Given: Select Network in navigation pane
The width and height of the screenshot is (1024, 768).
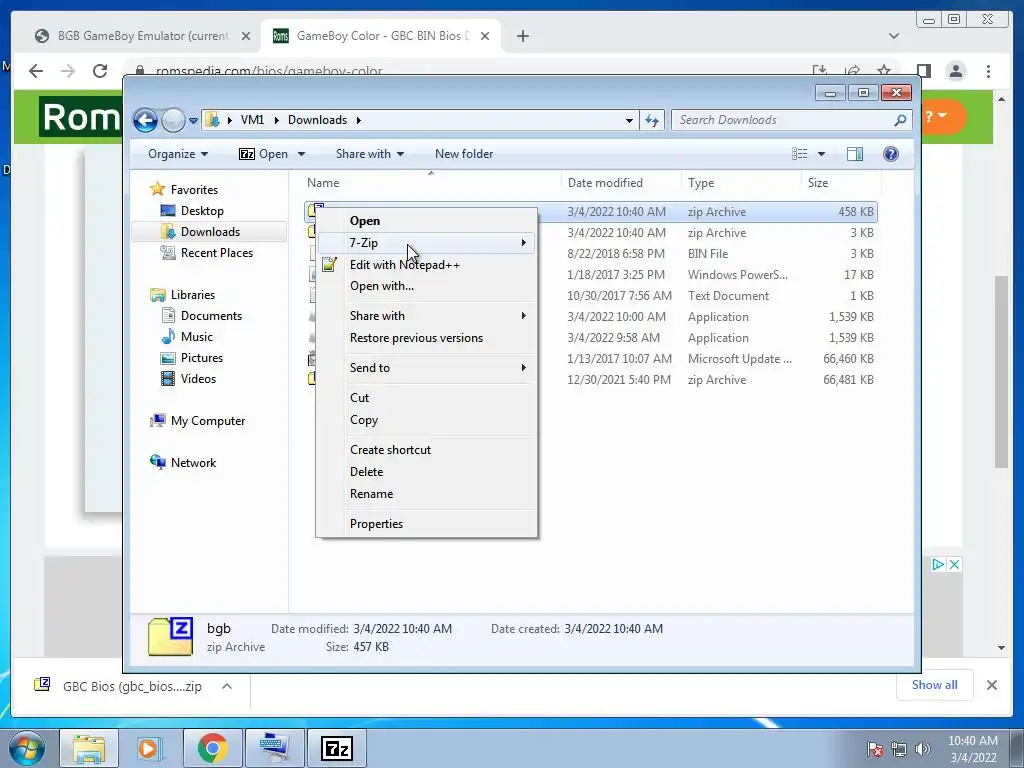Looking at the screenshot, I should [x=193, y=463].
